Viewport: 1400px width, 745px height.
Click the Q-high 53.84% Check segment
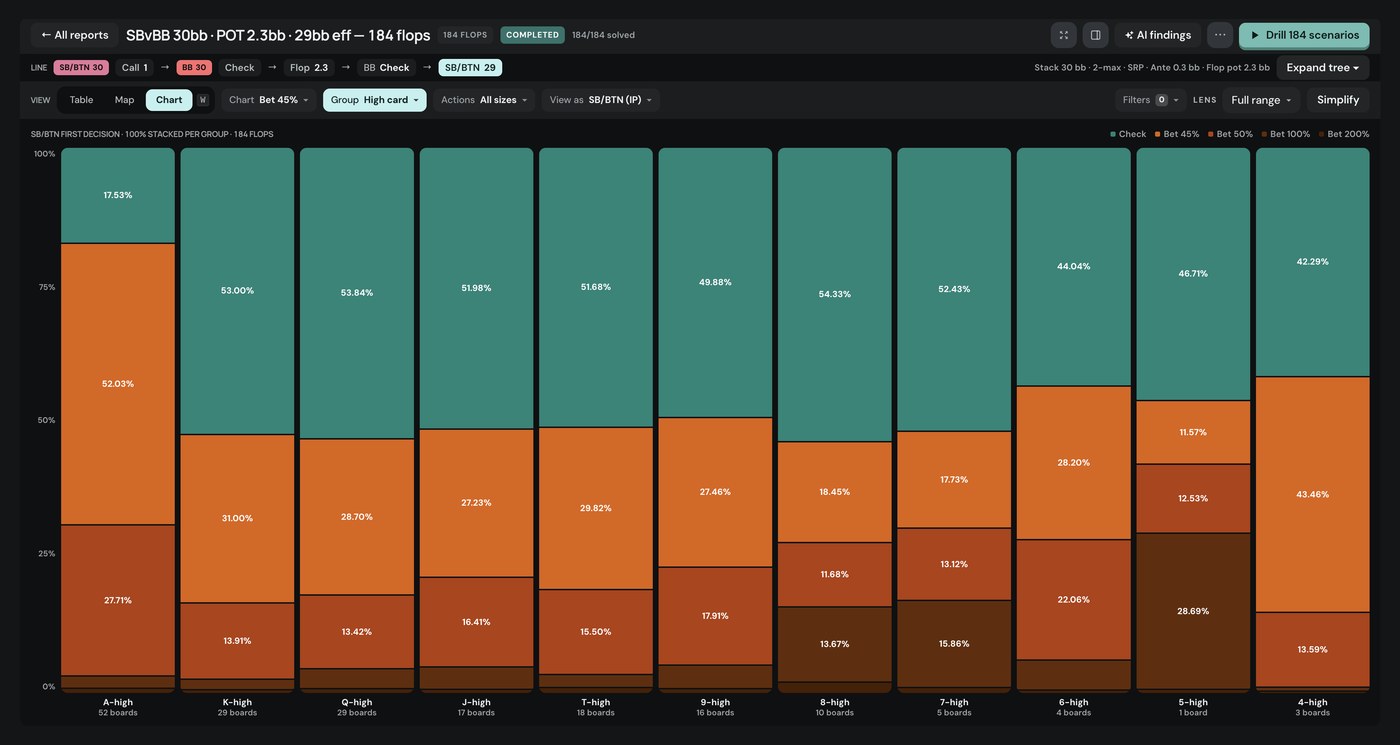357,293
